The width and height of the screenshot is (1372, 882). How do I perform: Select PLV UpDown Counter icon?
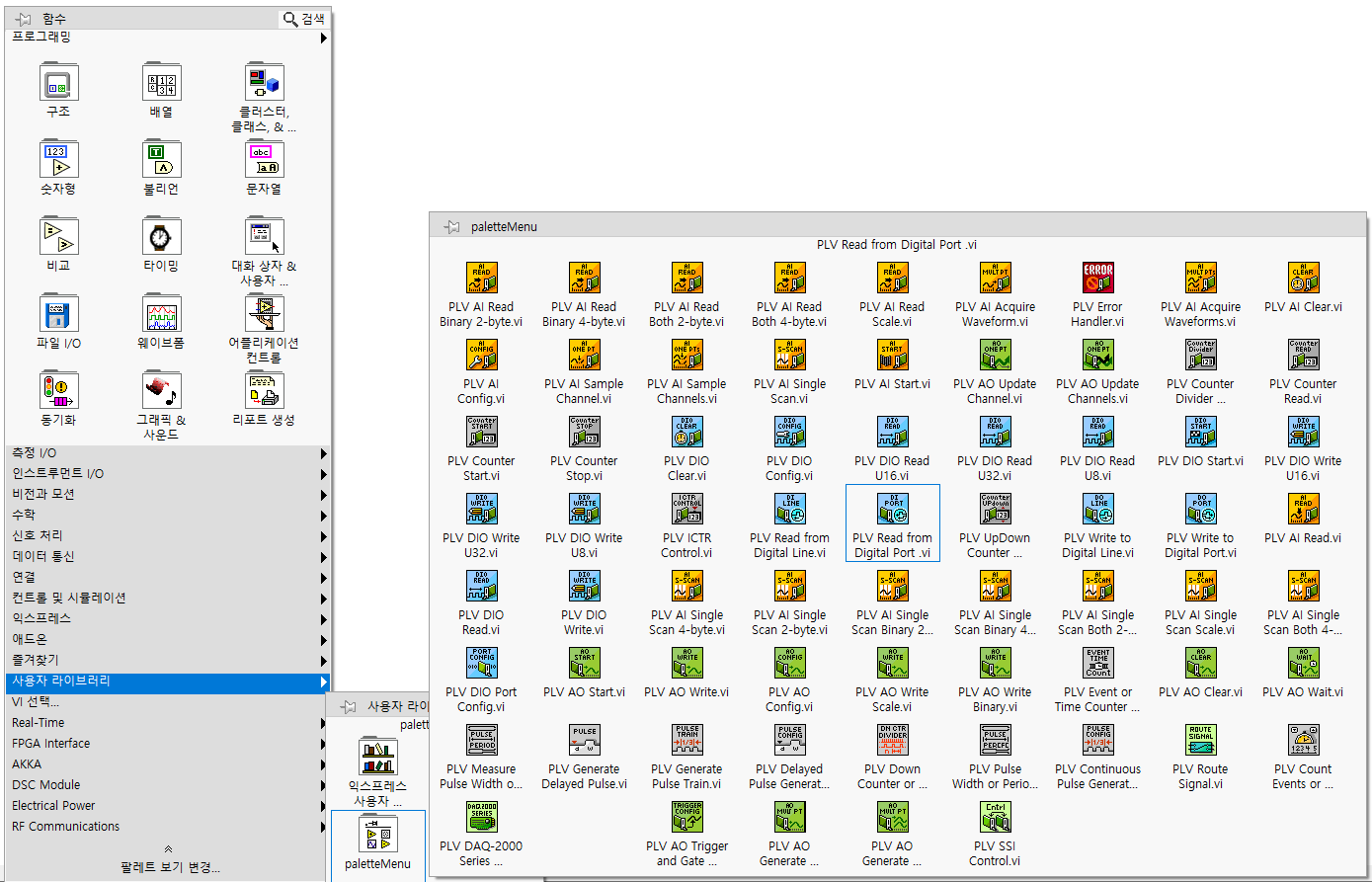pyautogui.click(x=995, y=509)
